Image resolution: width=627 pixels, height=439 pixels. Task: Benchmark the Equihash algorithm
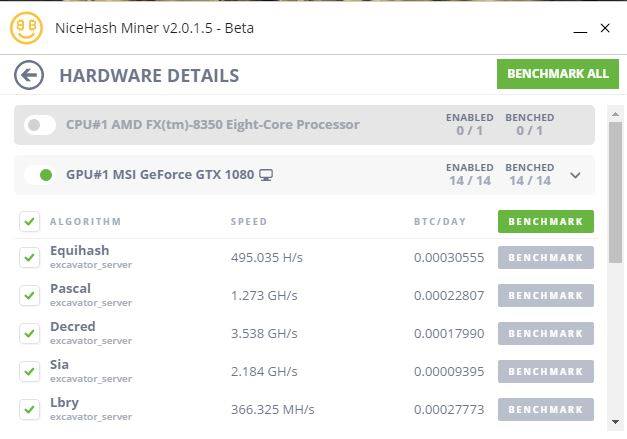(x=545, y=257)
